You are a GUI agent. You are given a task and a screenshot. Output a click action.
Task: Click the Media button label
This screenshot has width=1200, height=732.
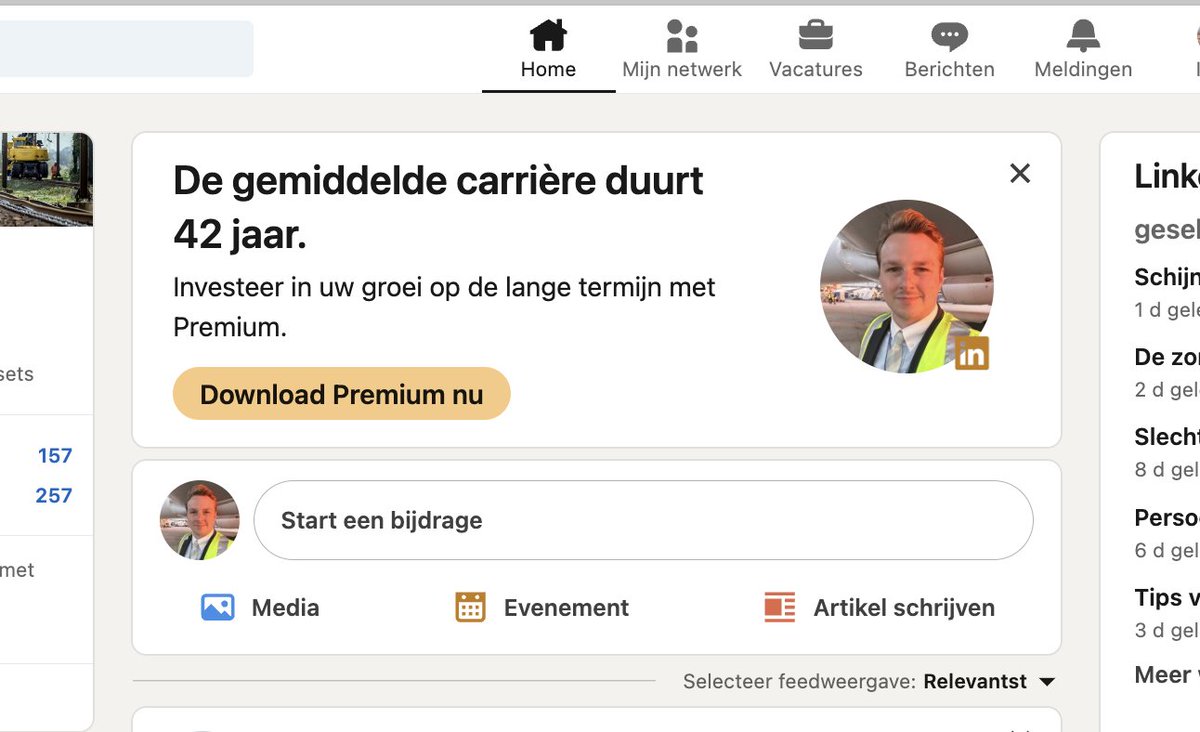(x=286, y=608)
